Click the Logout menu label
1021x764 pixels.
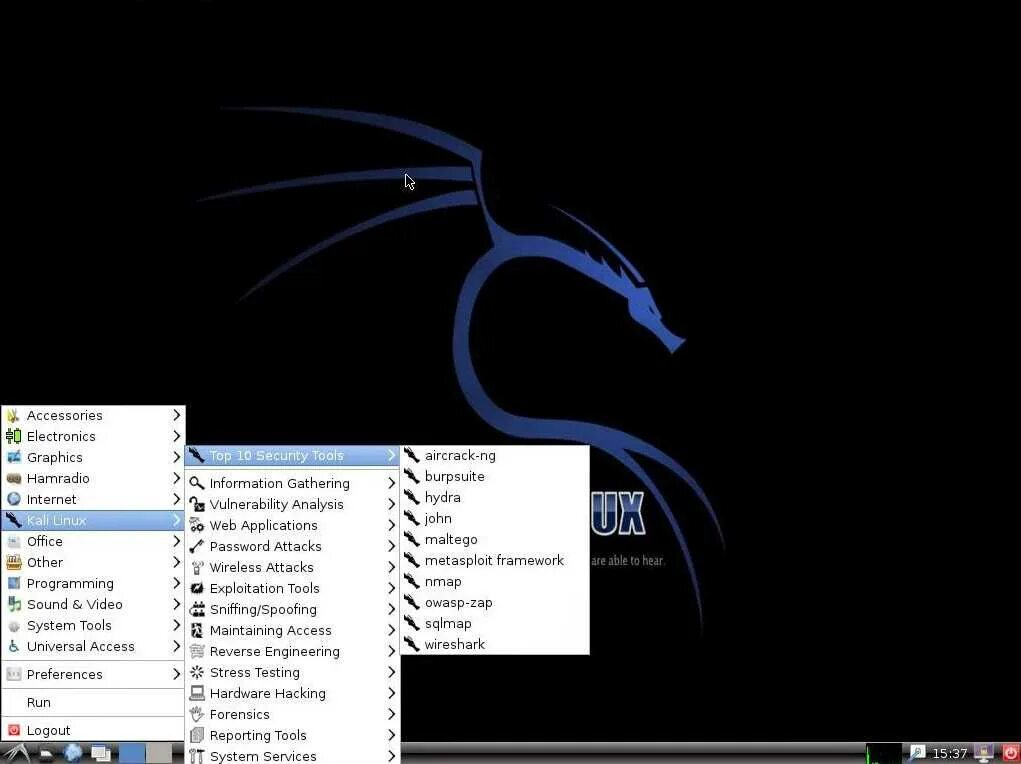(48, 730)
